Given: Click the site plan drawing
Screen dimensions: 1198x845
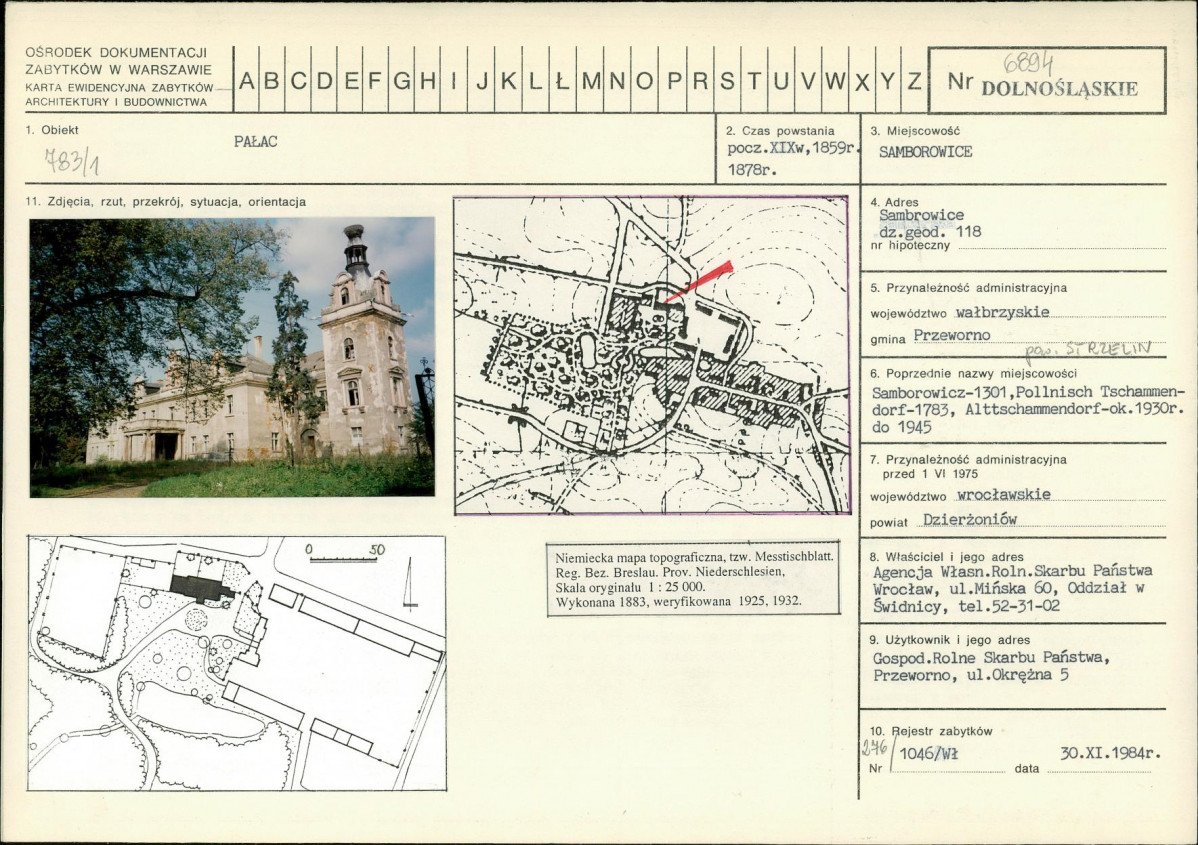Looking at the screenshot, I should 237,663.
